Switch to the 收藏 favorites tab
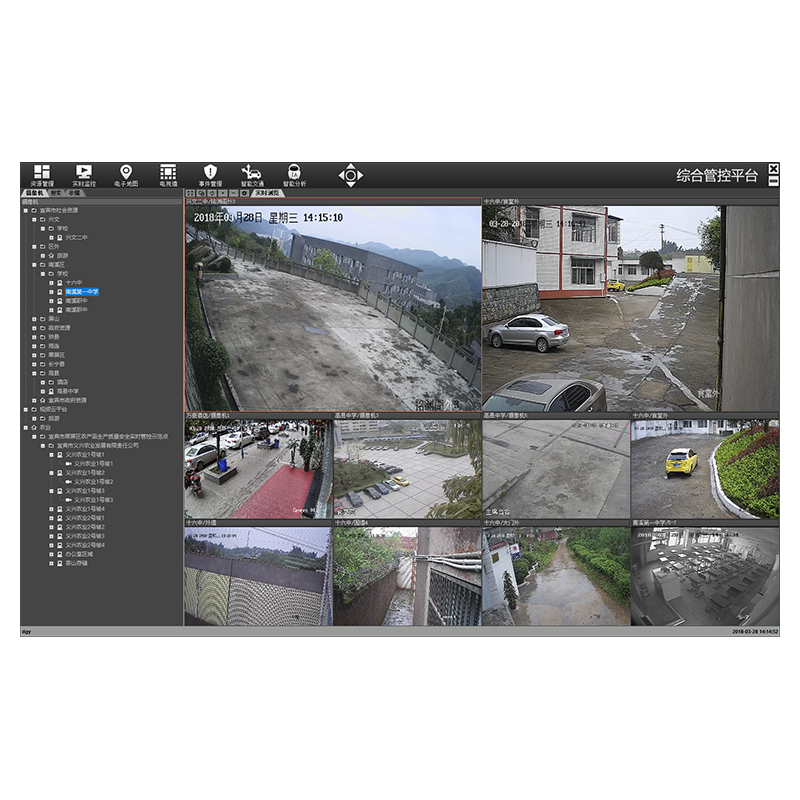Viewport: 800px width, 800px height. pos(74,192)
